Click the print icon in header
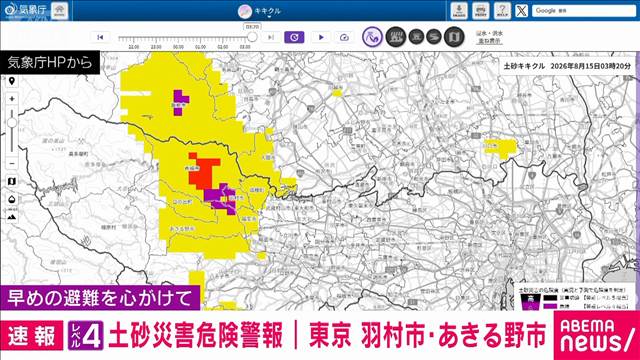 pos(481,11)
